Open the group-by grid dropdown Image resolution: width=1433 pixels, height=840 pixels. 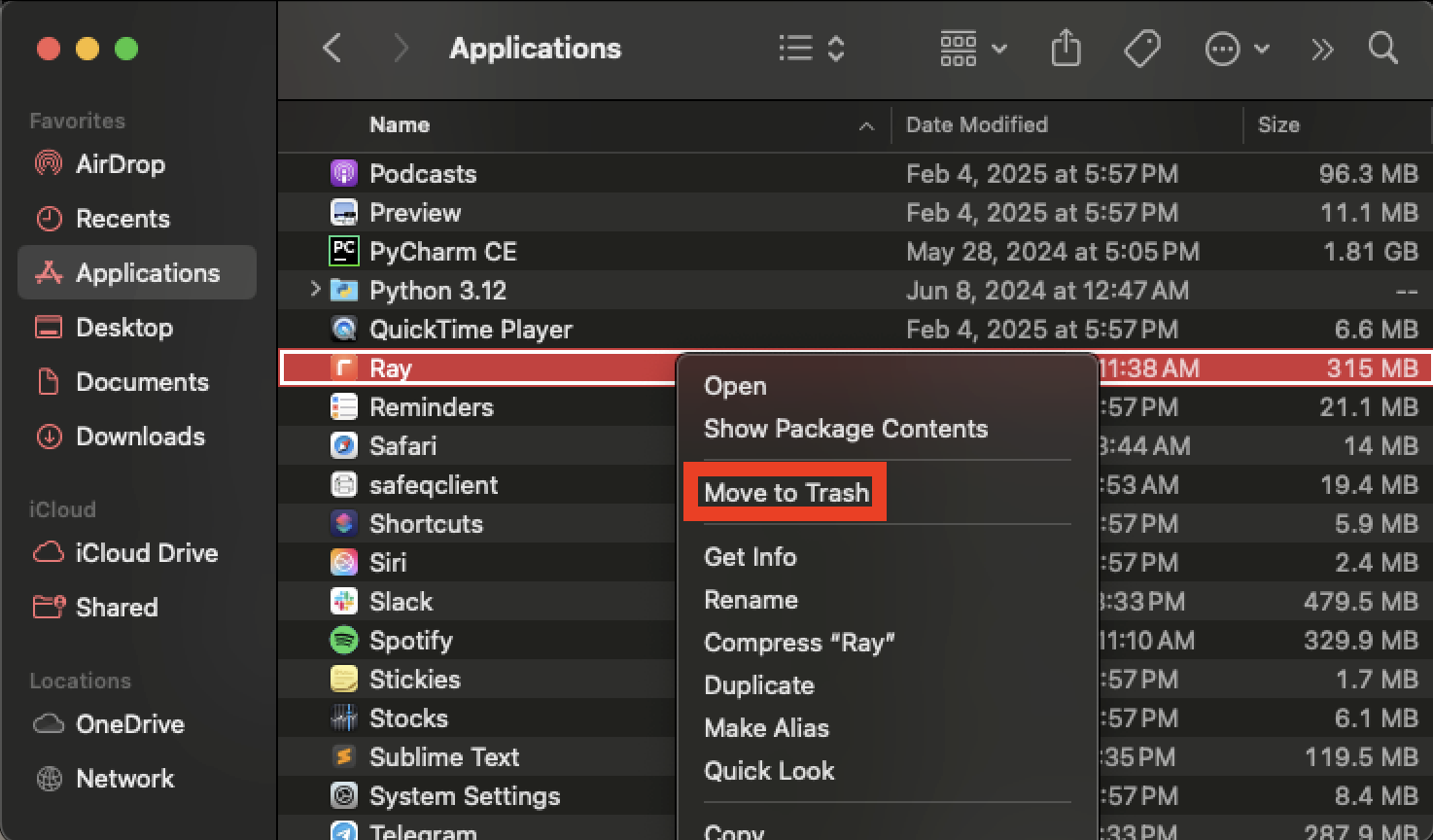point(973,48)
